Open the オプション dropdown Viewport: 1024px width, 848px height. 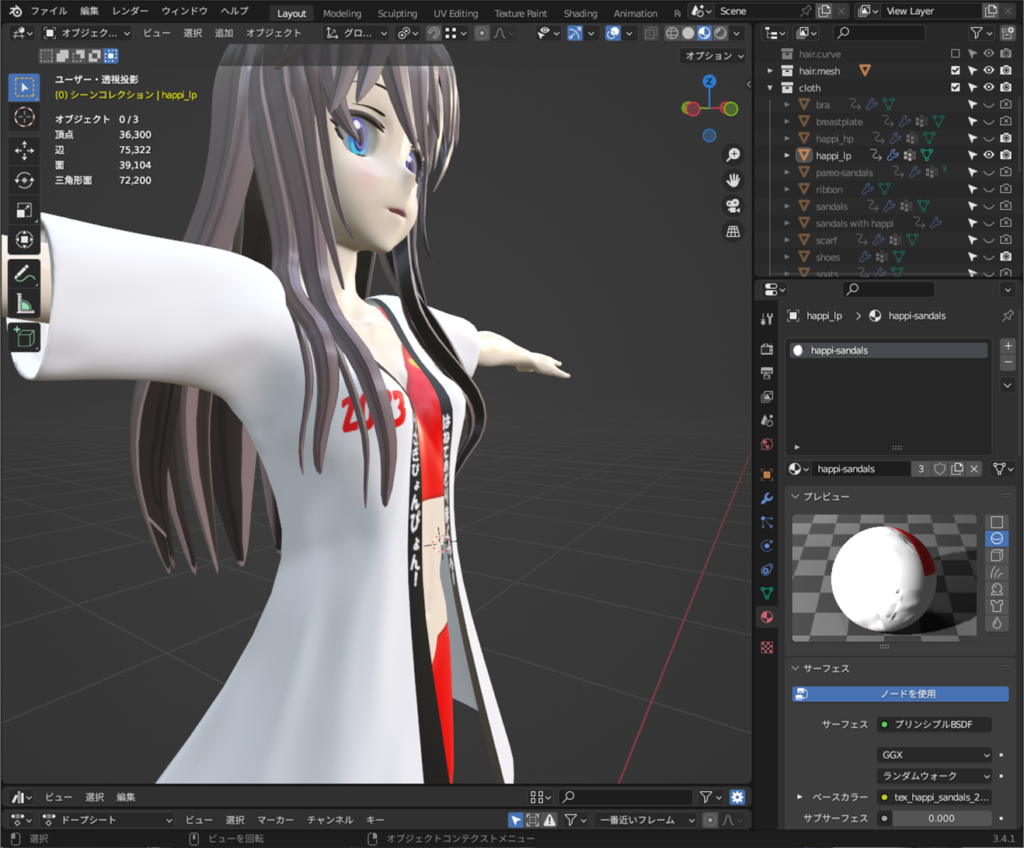(x=714, y=56)
